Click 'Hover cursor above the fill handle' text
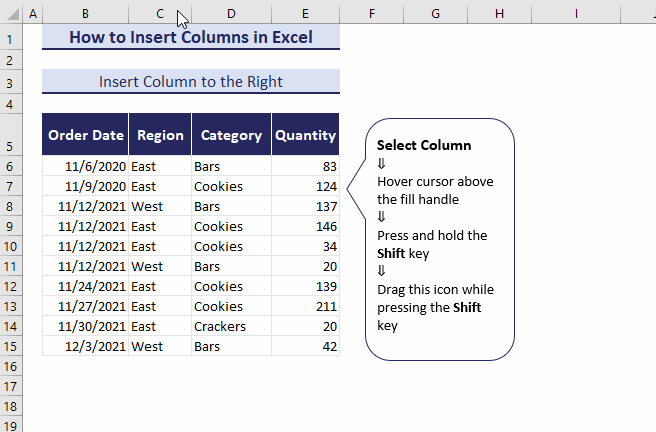Screen dimensions: 656x432 (x=435, y=190)
